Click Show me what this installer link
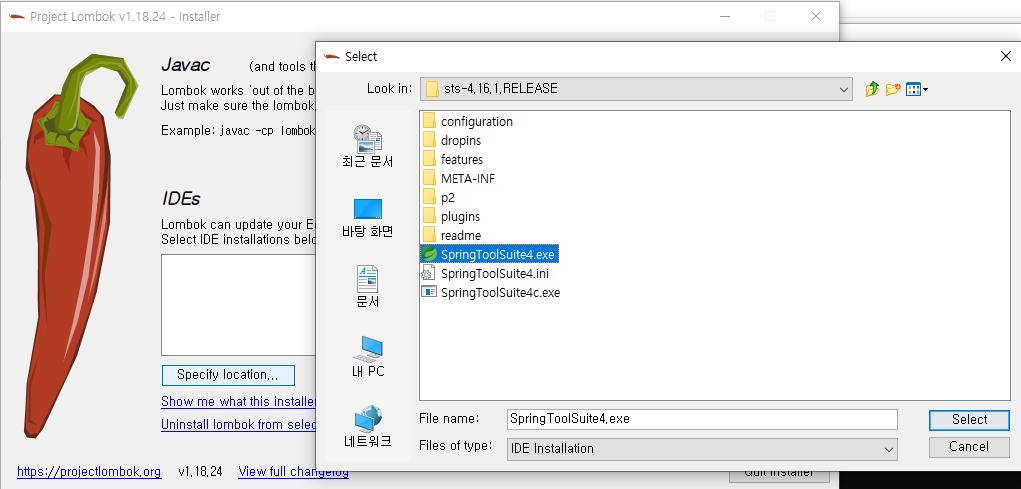Viewport: 1021px width, 489px height. pos(238,401)
